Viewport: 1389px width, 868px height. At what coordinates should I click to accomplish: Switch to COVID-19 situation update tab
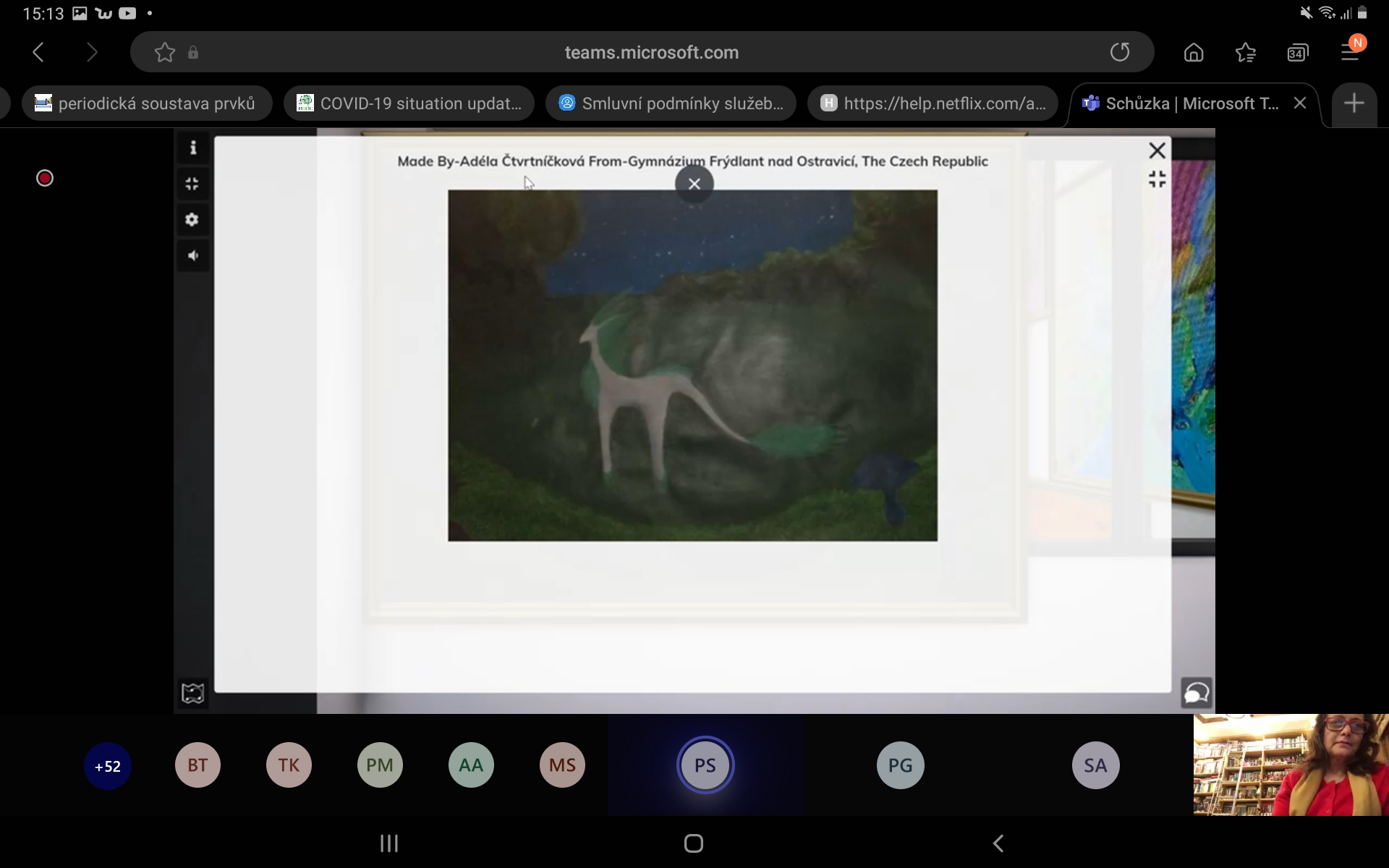pos(409,103)
